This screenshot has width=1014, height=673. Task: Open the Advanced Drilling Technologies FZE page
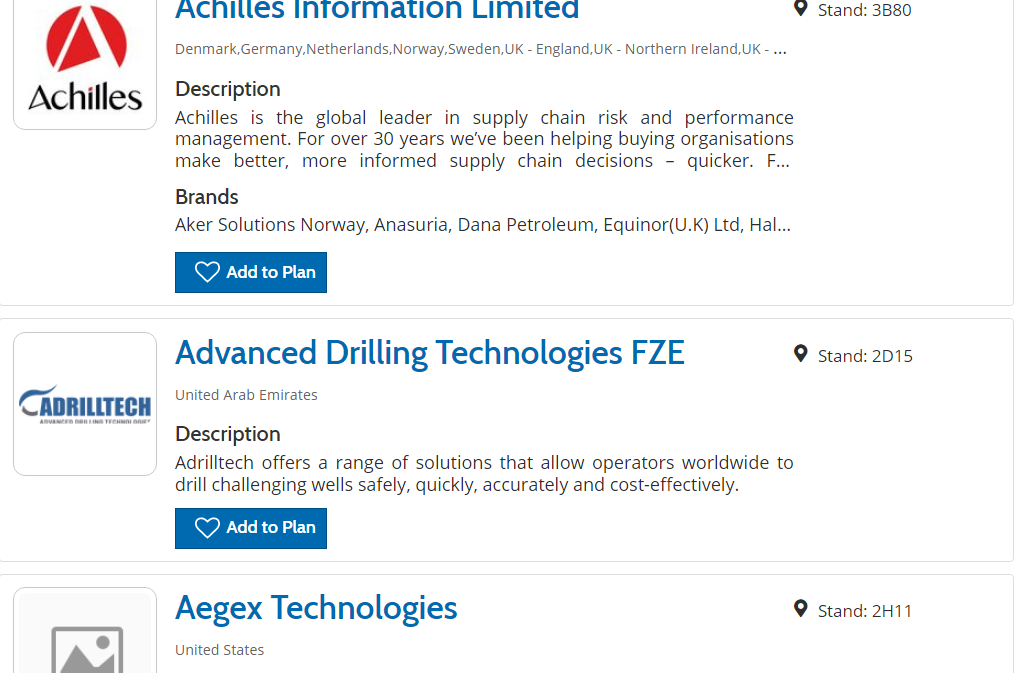click(x=430, y=353)
